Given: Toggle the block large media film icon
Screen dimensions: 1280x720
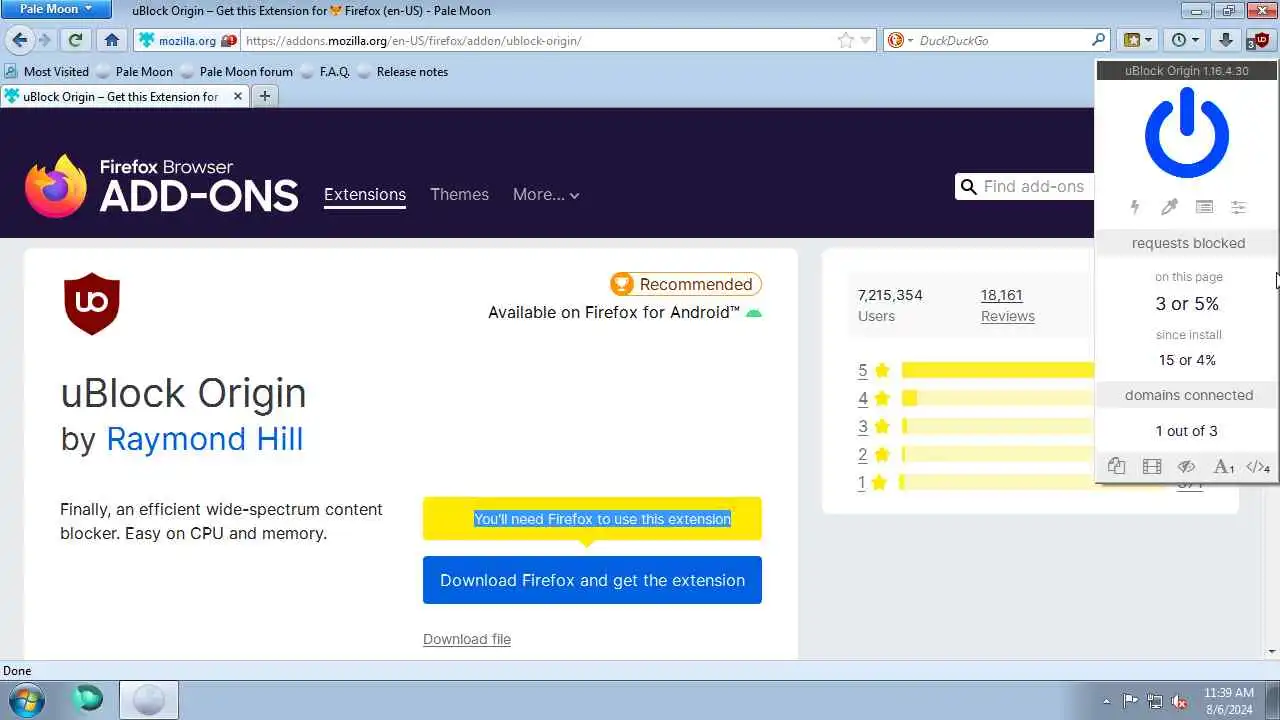Looking at the screenshot, I should [1152, 467].
